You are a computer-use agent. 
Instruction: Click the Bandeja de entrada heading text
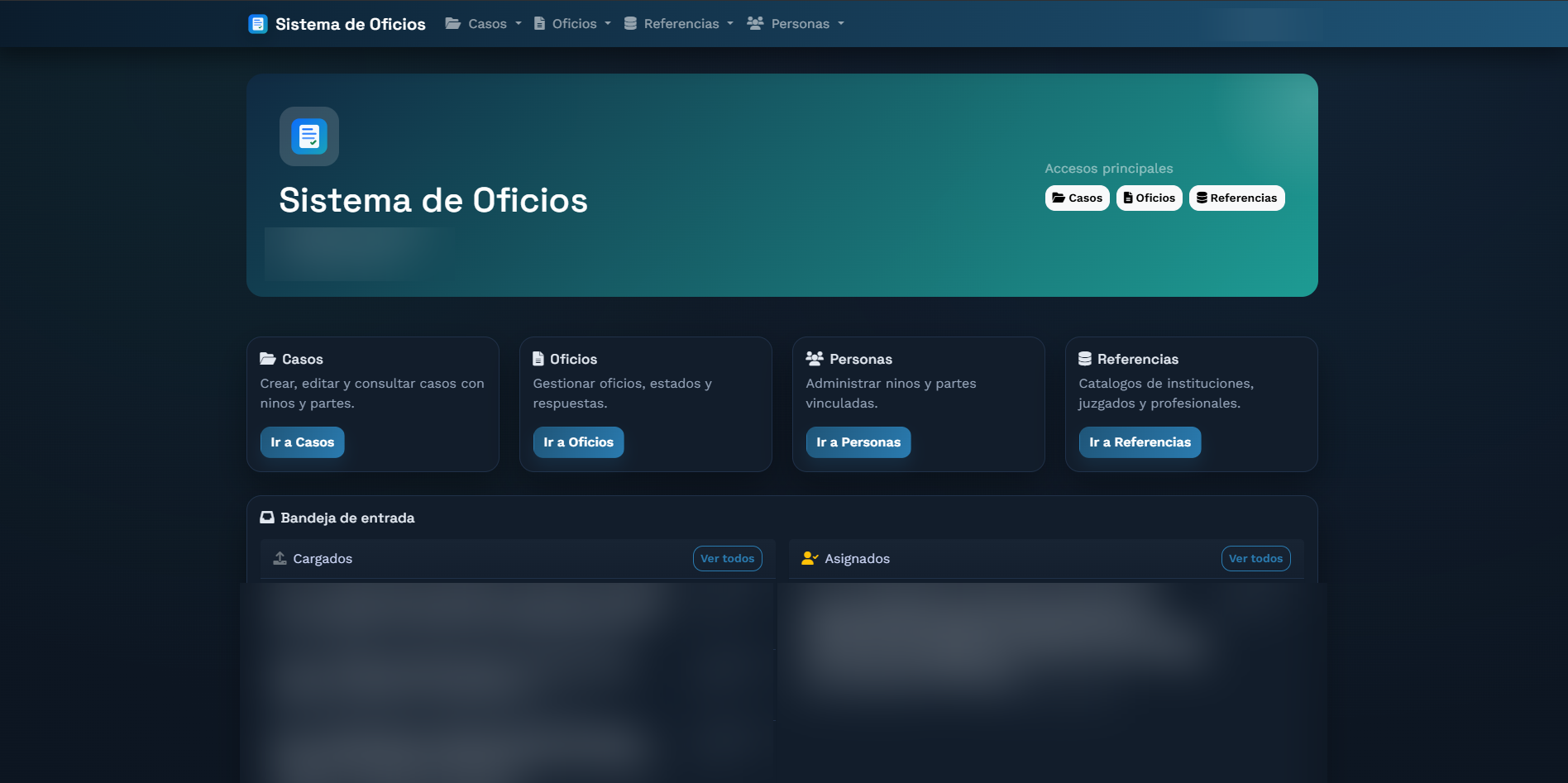click(348, 518)
